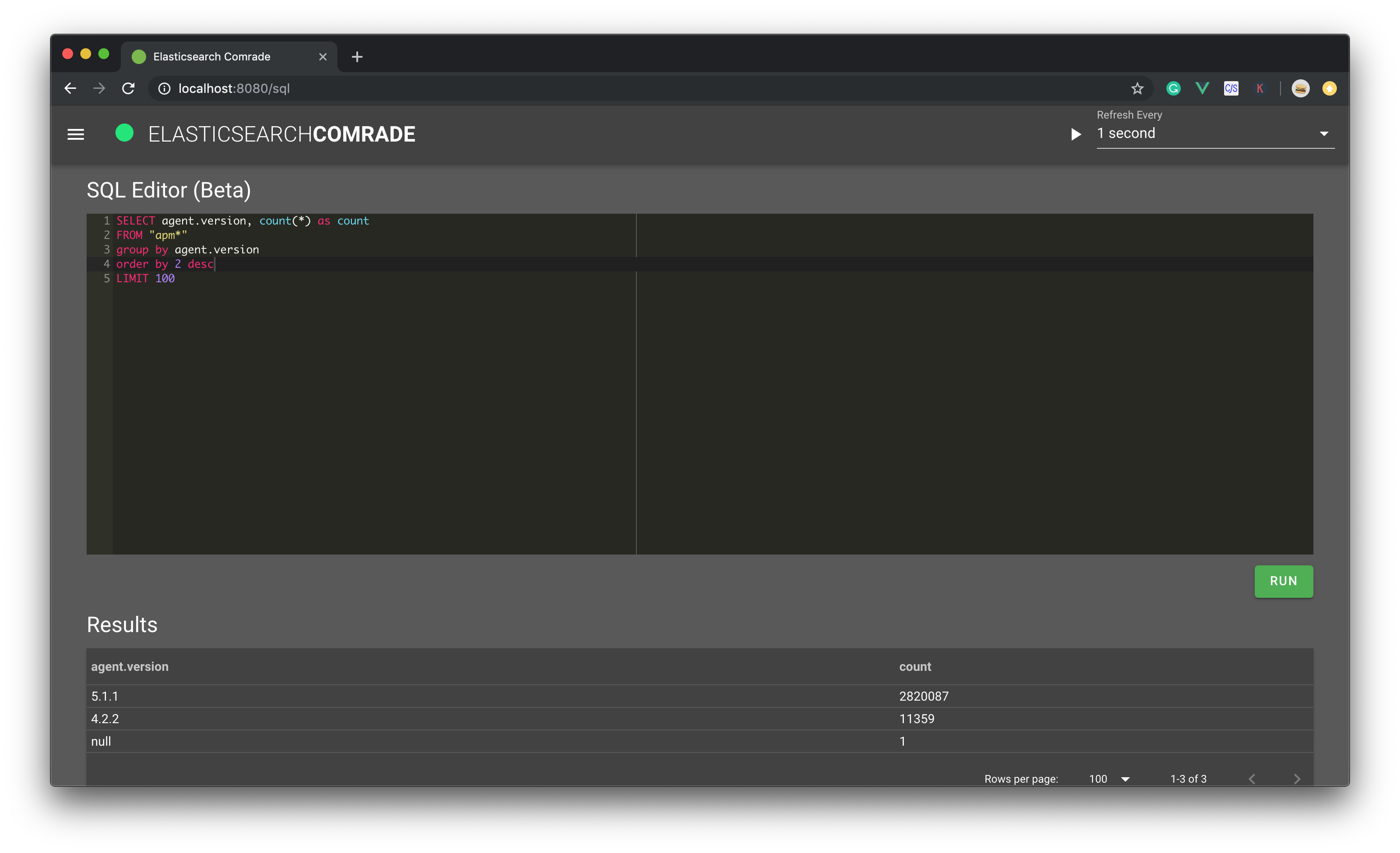Reload the page with the refresh icon

pos(129,89)
